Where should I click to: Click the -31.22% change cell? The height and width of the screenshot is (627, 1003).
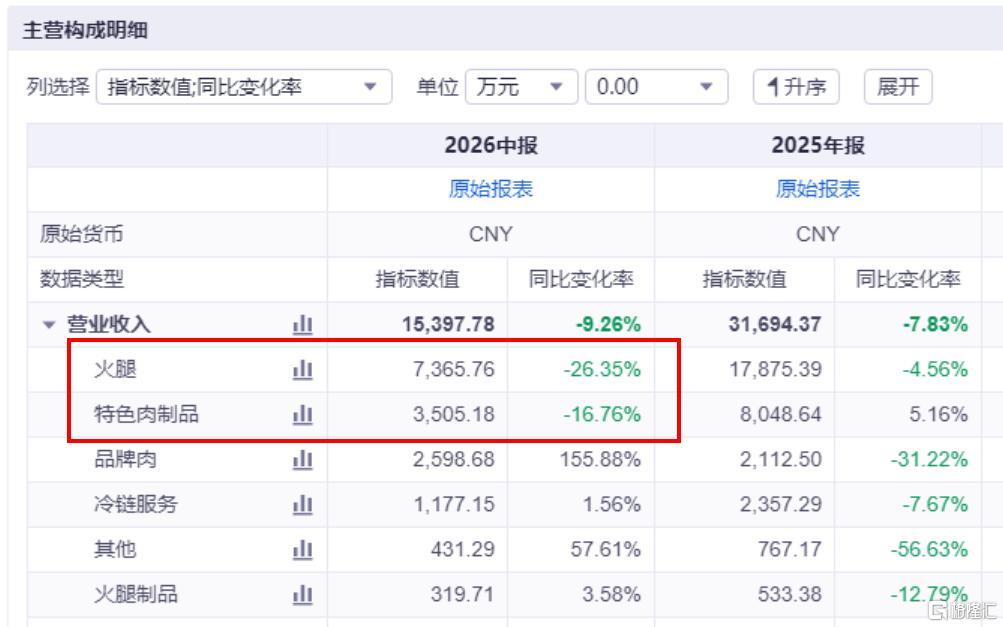(929, 459)
